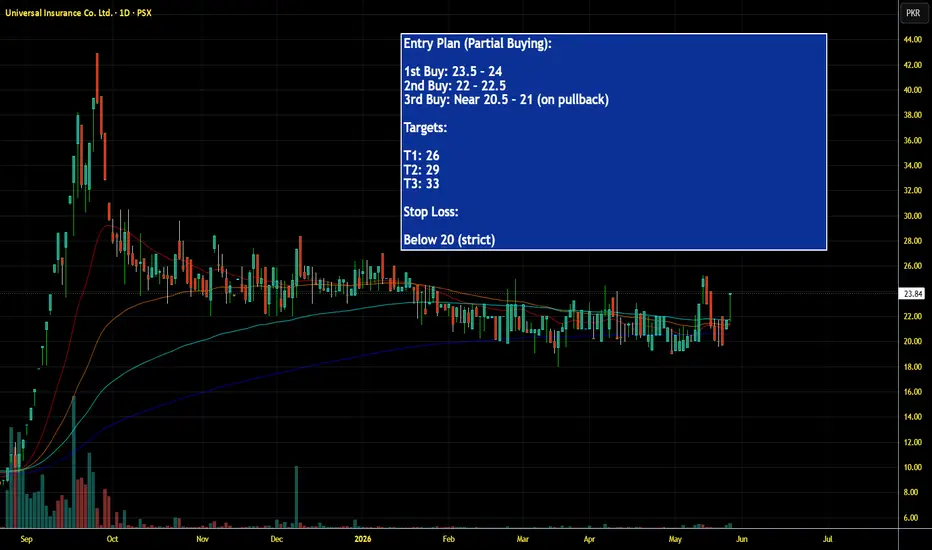Viewport: 932px width, 550px height.
Task: Click the Jun label on time axis
Action: coord(742,539)
